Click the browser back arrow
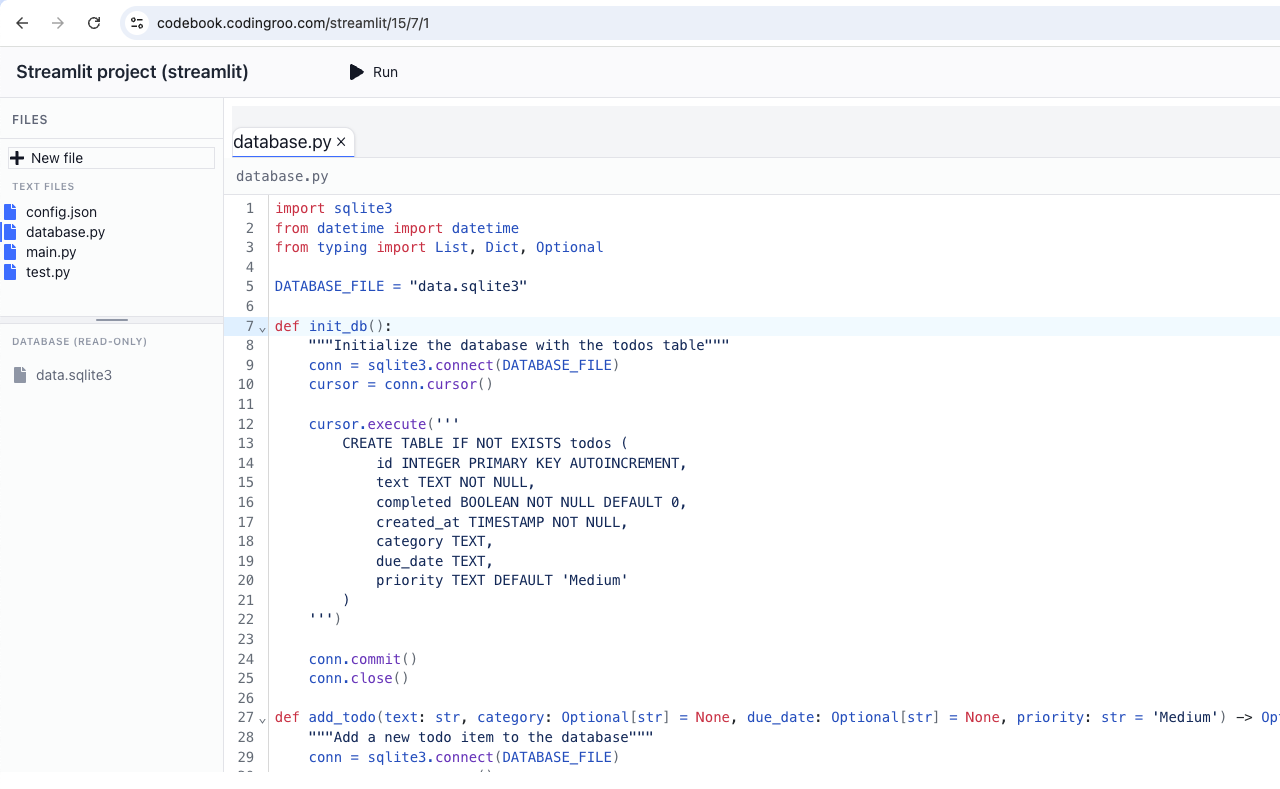This screenshot has width=1280, height=789. pos(22,23)
